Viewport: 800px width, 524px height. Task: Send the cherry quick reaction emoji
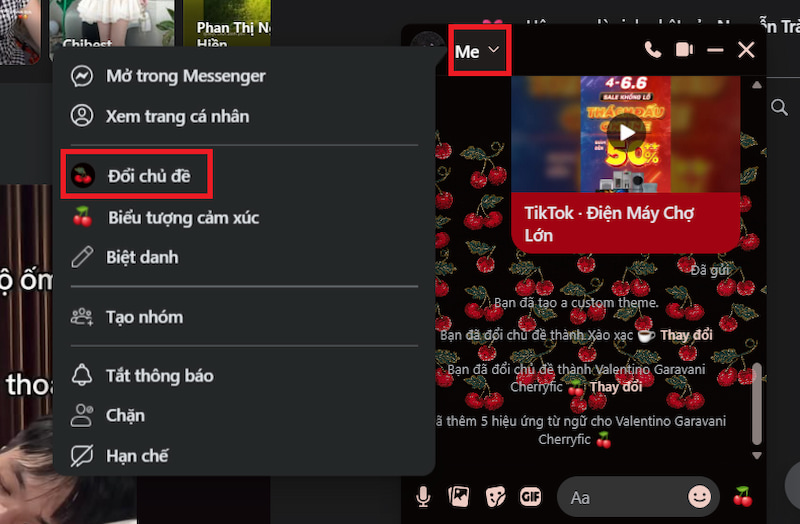743,496
